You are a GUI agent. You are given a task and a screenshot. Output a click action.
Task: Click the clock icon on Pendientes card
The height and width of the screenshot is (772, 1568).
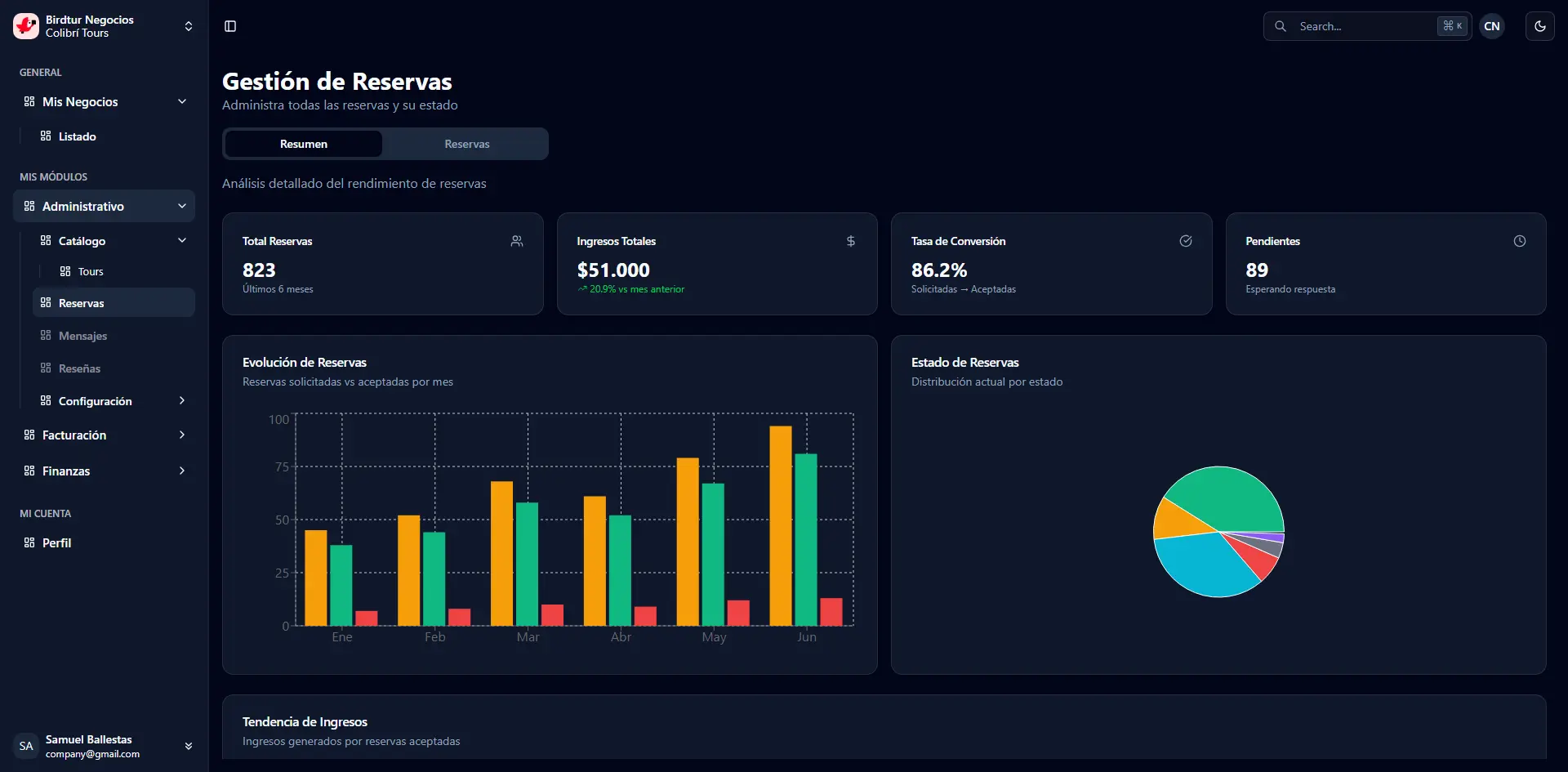(1520, 241)
